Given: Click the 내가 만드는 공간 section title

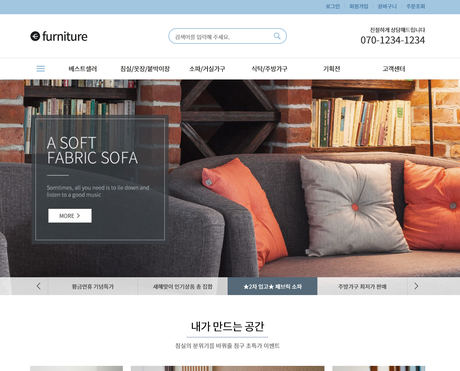Looking at the screenshot, I should tap(228, 326).
